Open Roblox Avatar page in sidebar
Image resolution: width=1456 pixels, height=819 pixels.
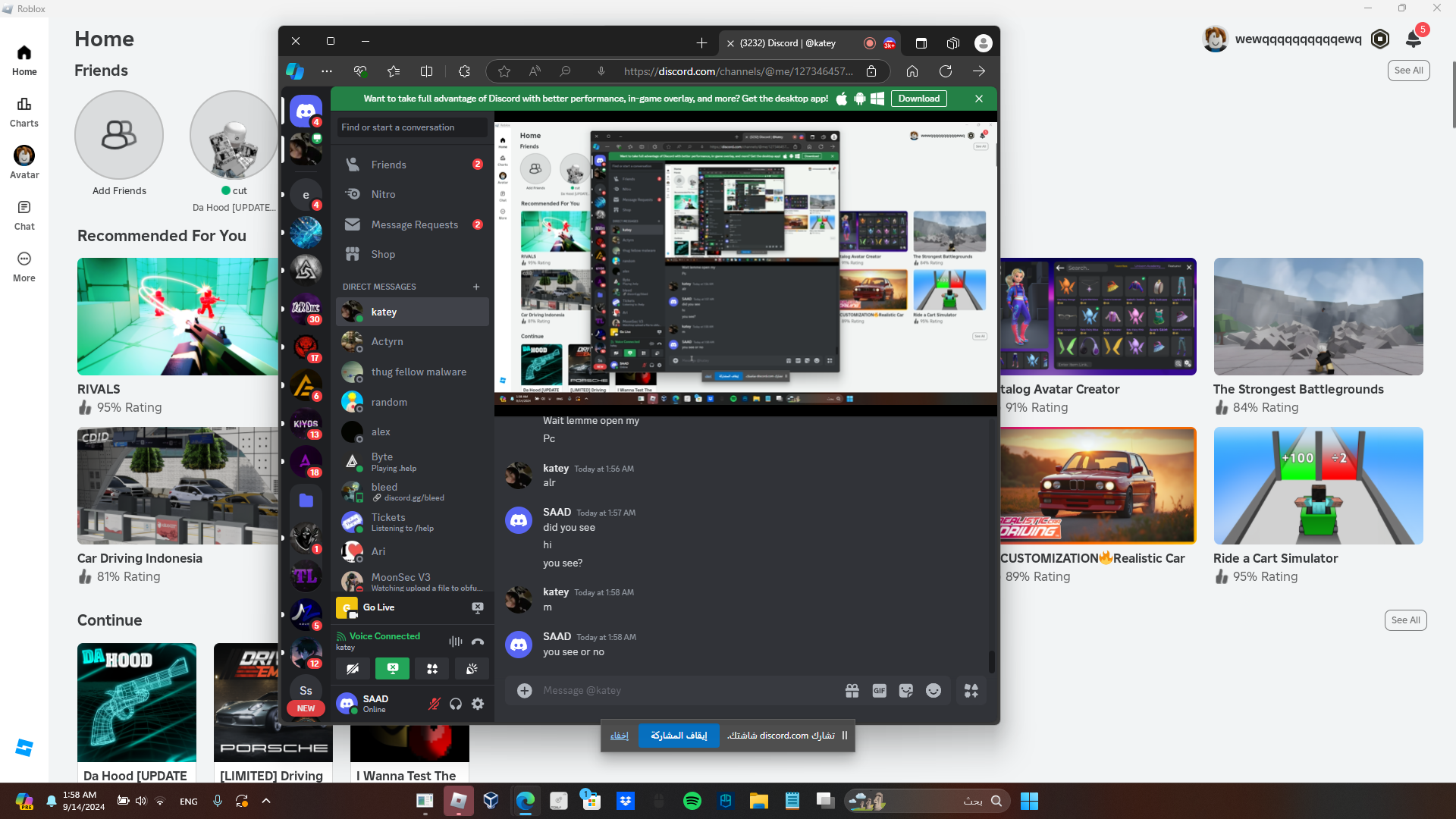click(x=24, y=162)
